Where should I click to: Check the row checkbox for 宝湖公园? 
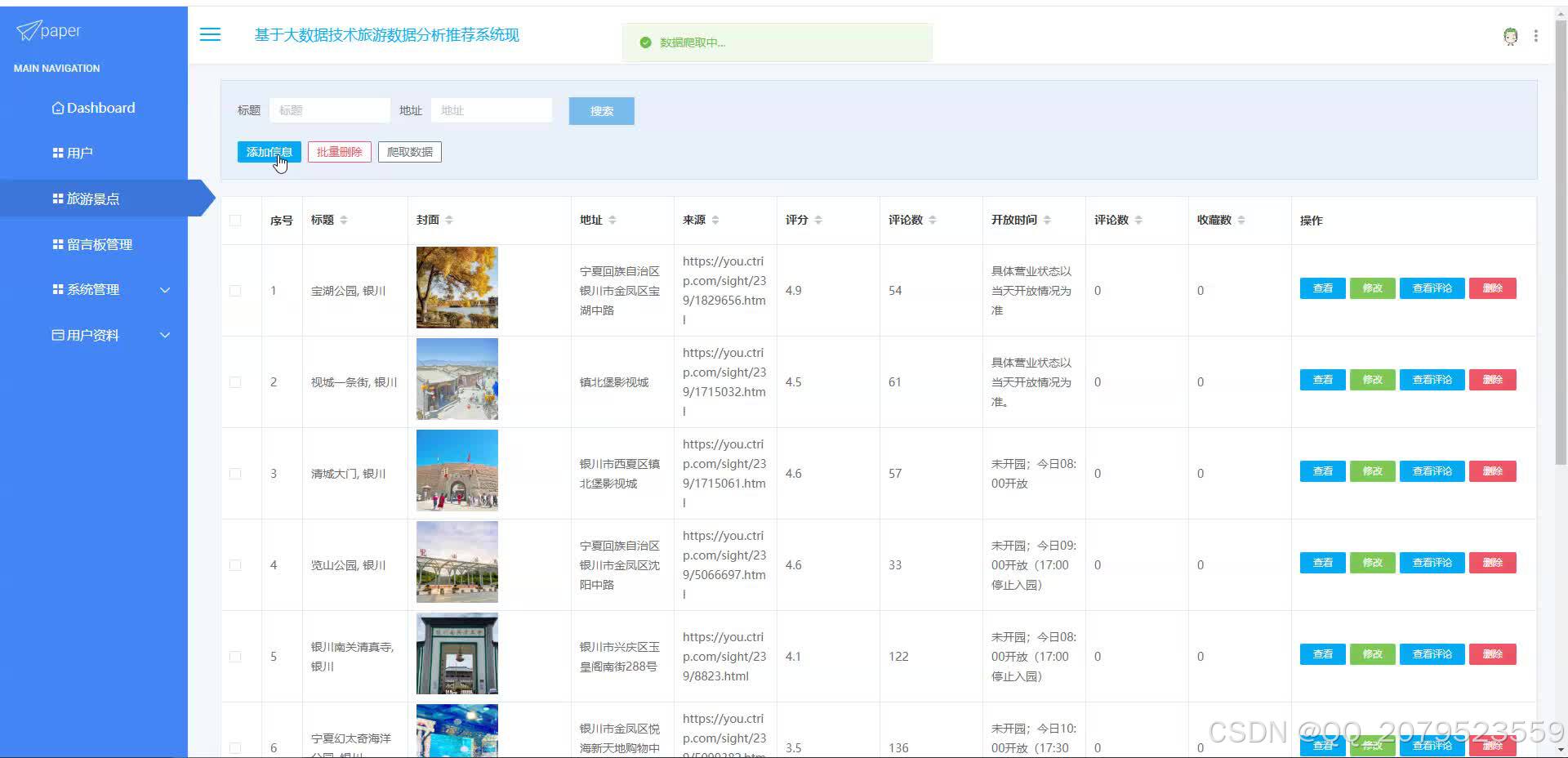point(235,290)
